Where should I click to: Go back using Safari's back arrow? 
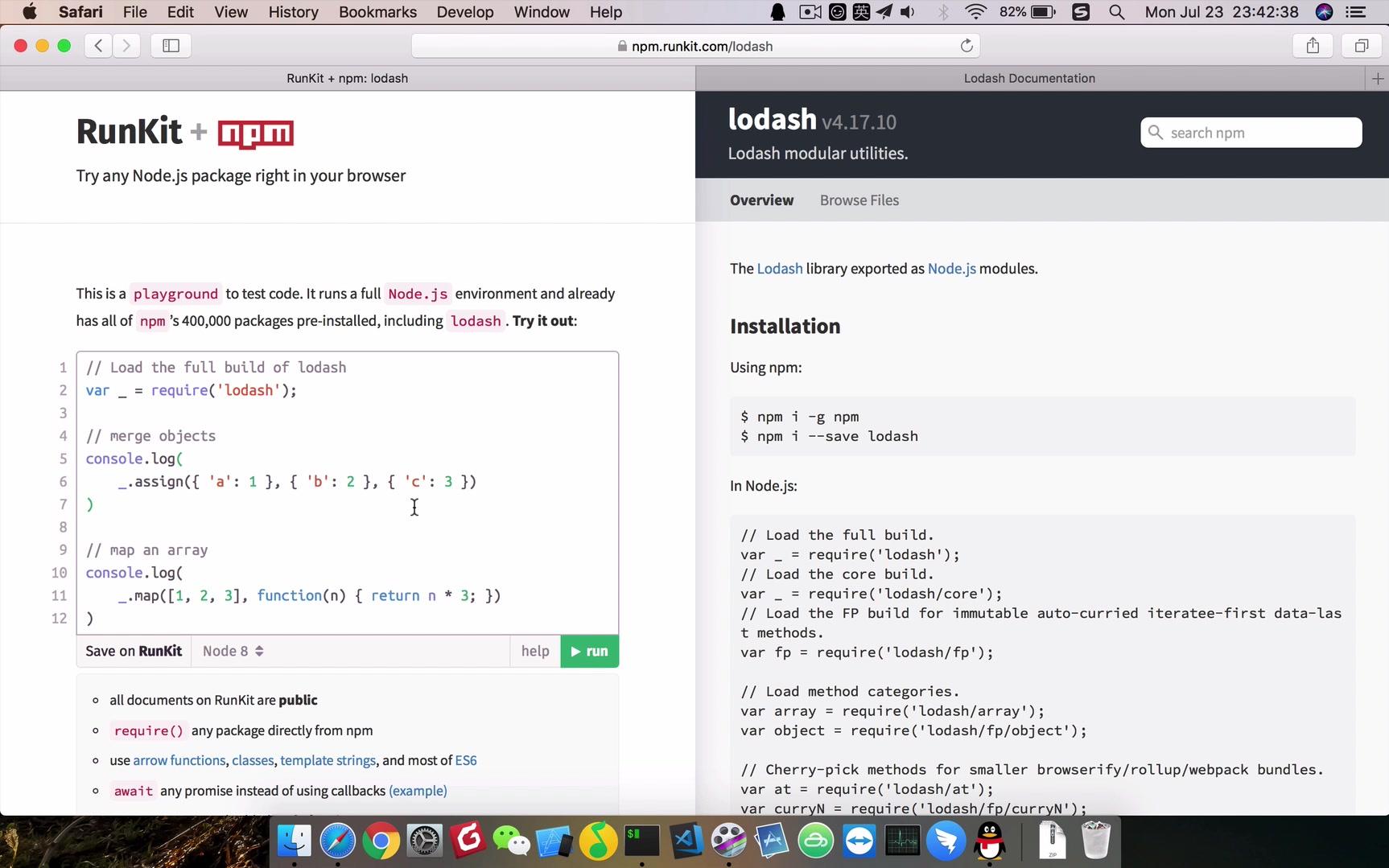98,46
